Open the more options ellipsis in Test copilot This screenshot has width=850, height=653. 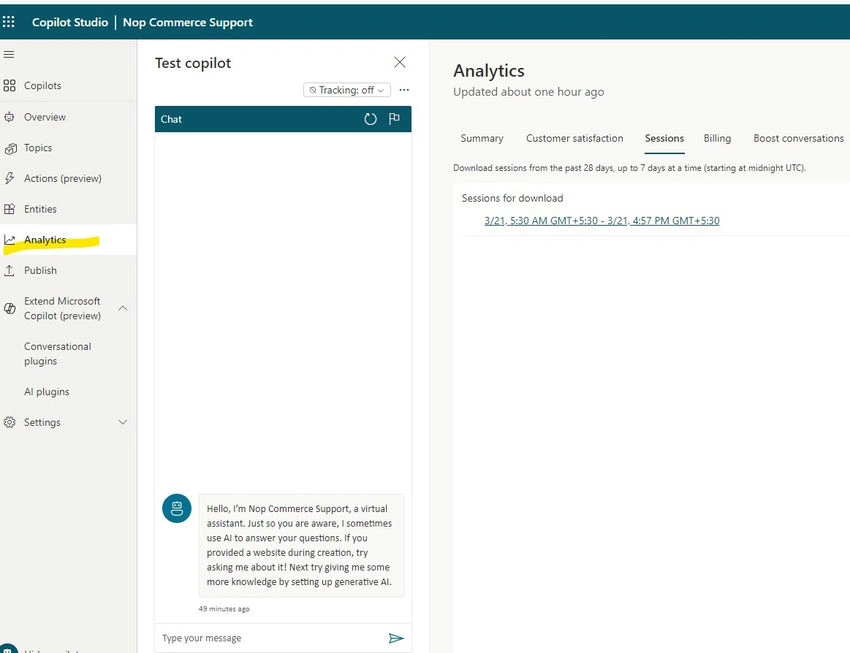(404, 90)
